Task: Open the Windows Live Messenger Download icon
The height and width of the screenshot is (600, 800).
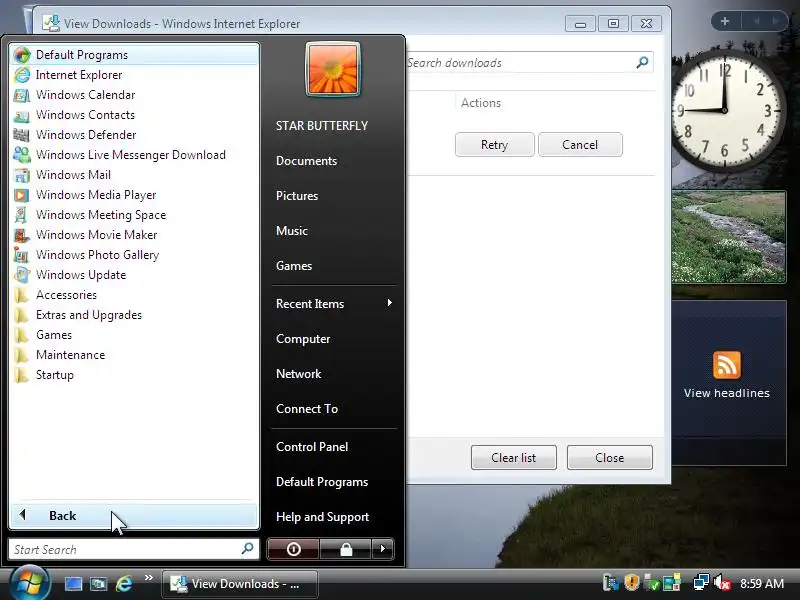Action: [22, 155]
